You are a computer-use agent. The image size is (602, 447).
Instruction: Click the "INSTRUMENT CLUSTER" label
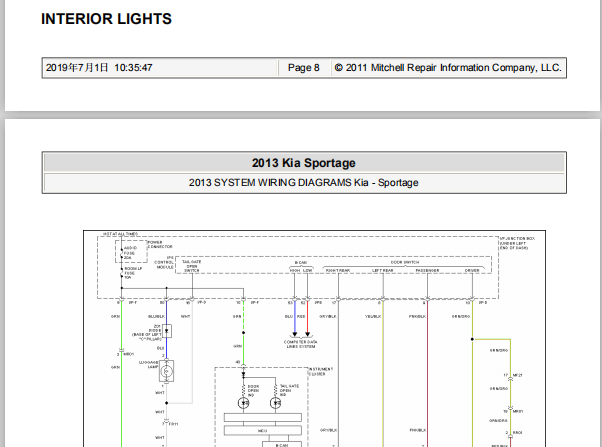pyautogui.click(x=321, y=371)
